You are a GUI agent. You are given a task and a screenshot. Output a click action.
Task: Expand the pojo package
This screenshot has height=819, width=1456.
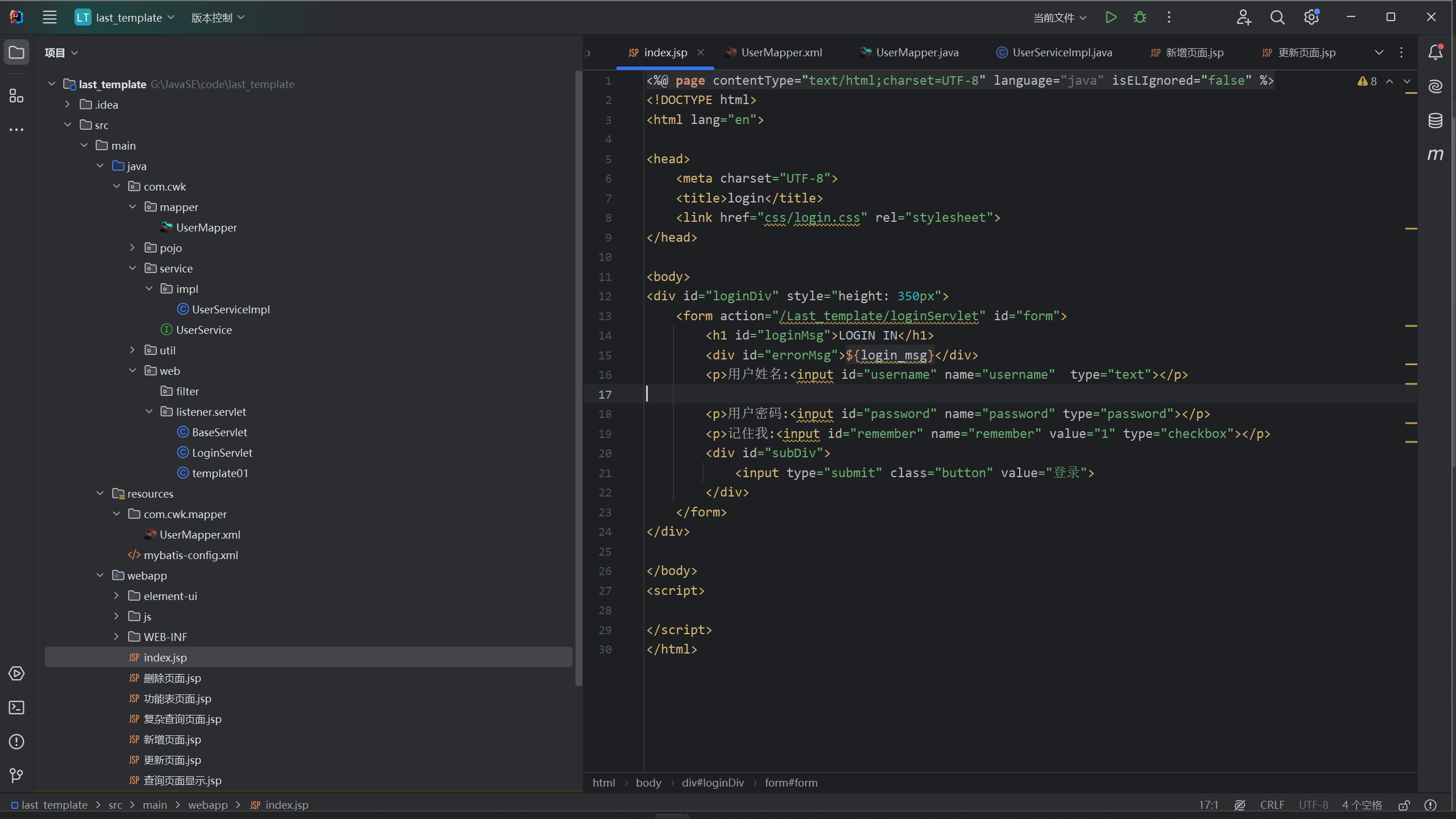tap(133, 248)
